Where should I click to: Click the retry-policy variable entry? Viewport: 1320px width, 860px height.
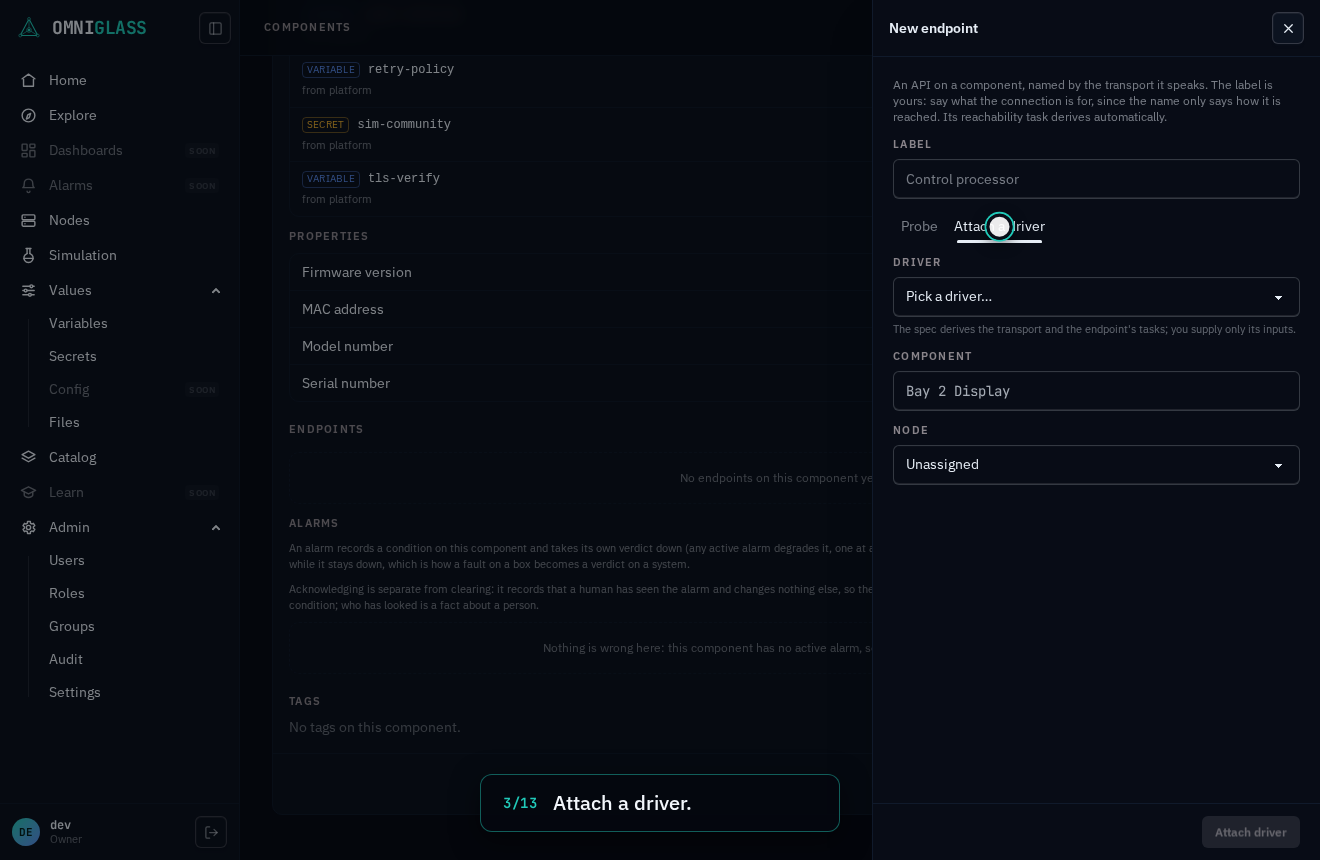[581, 79]
